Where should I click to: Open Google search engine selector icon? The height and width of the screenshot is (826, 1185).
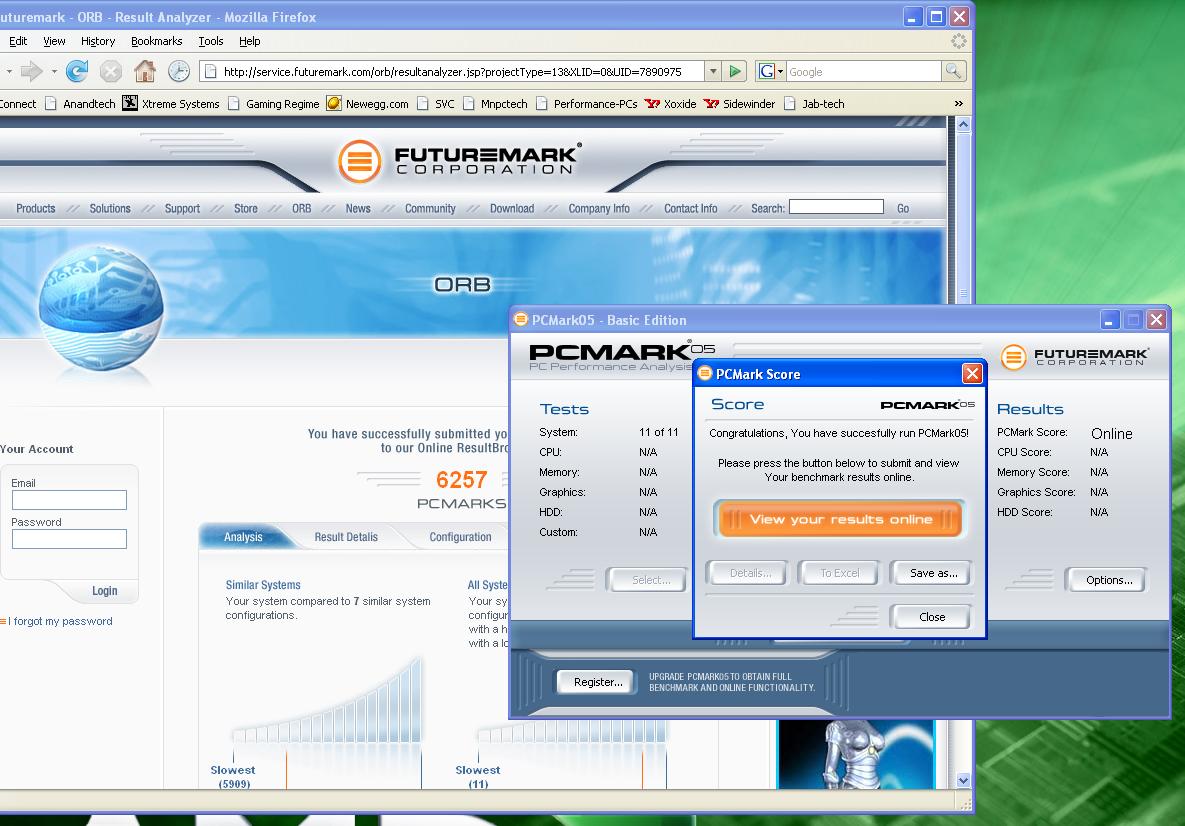[x=770, y=72]
